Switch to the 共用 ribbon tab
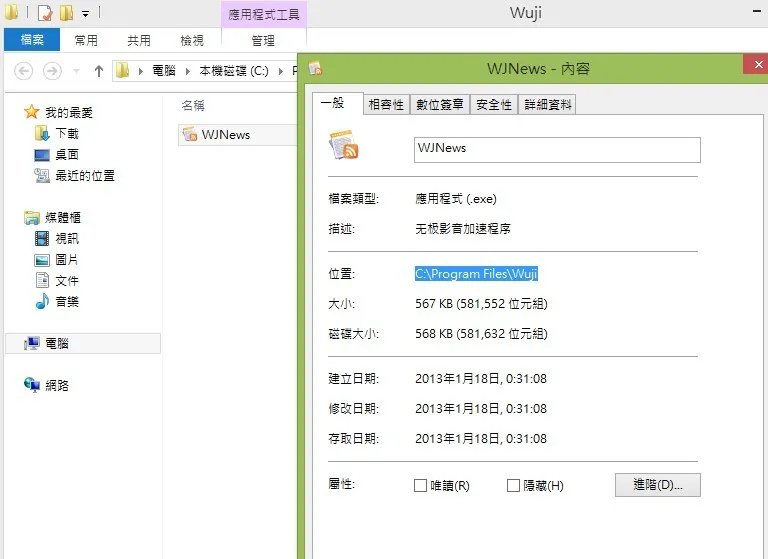This screenshot has height=559, width=768. point(139,40)
